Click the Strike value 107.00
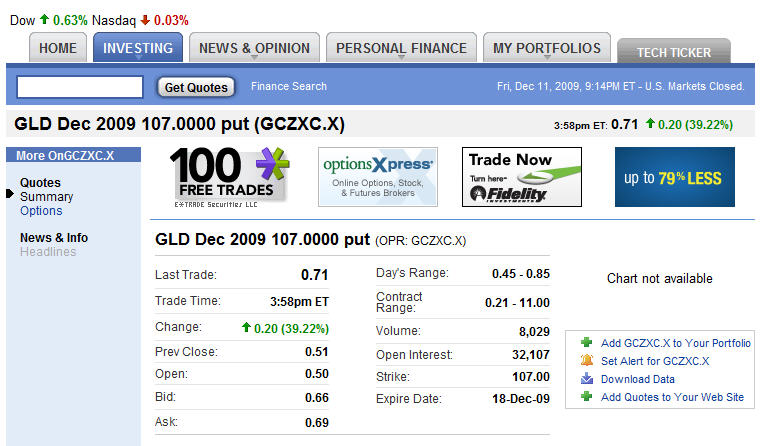 coord(531,377)
